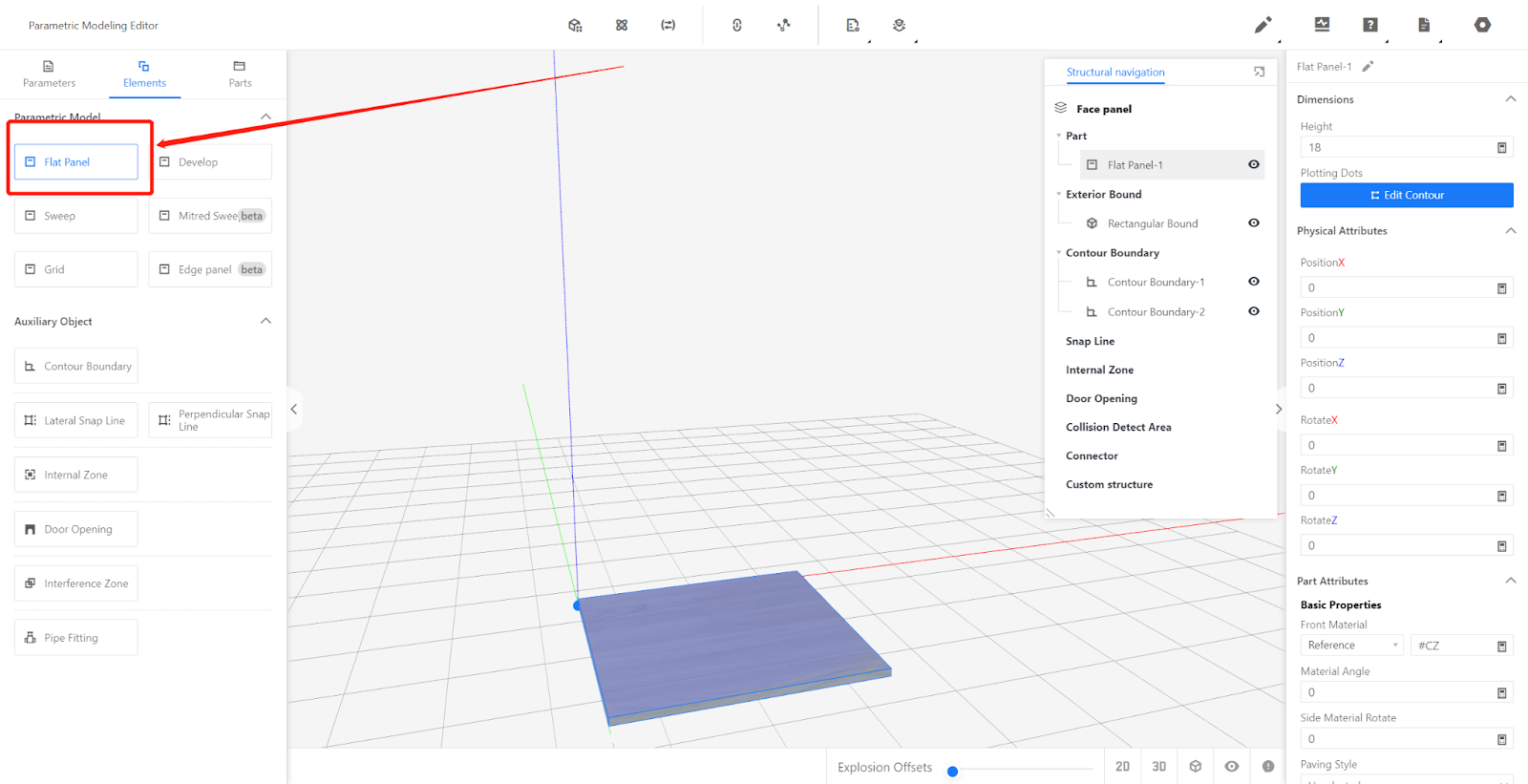The height and width of the screenshot is (784, 1528).
Task: Click the expand icon of Structural navigation panel
Action: (x=1259, y=73)
